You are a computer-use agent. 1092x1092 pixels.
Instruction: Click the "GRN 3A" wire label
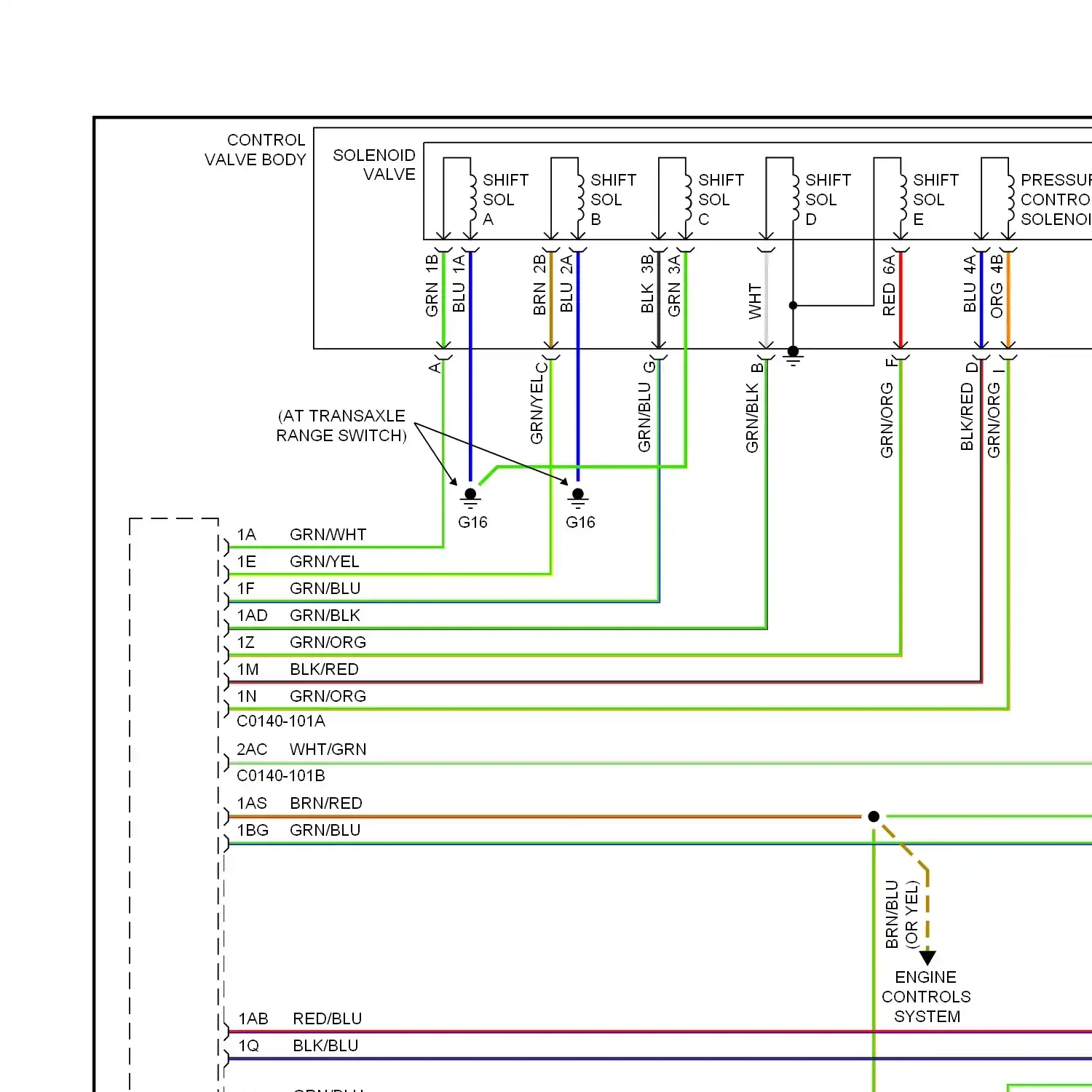tap(674, 285)
